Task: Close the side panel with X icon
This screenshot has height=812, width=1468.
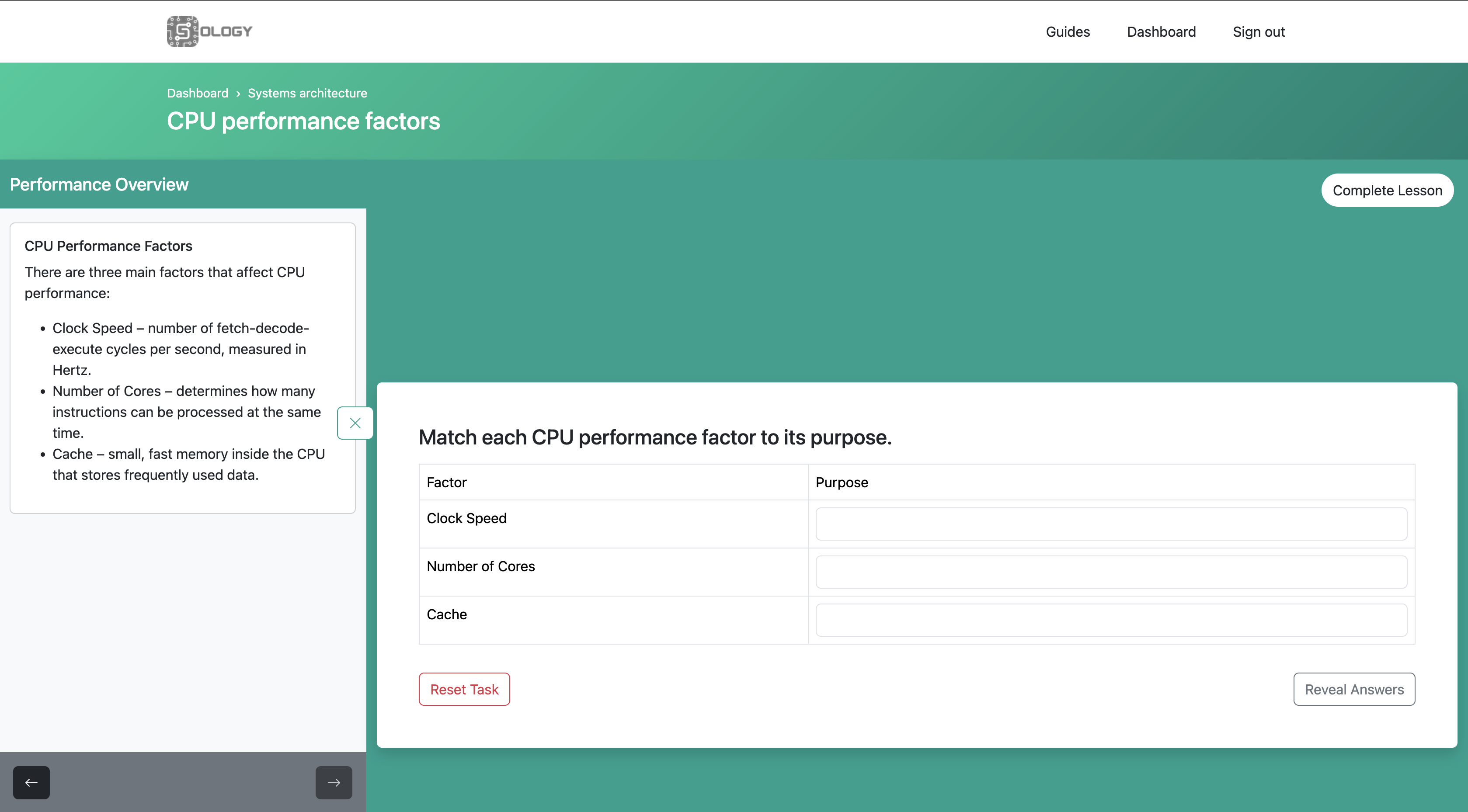Action: (355, 423)
